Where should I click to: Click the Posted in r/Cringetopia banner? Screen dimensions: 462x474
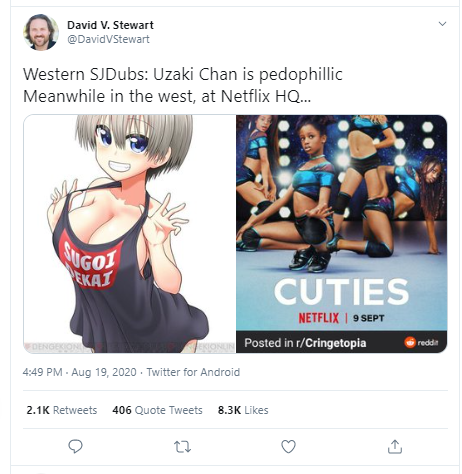click(342, 342)
